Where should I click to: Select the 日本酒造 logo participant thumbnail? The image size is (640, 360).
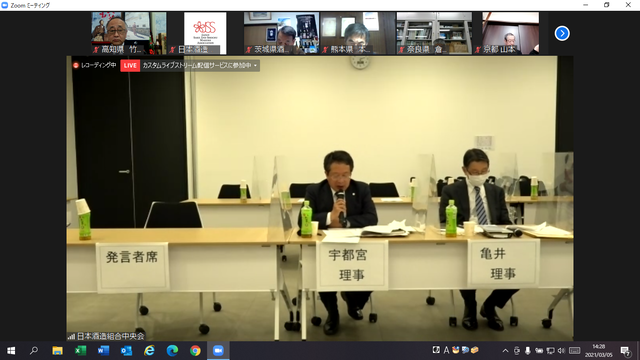(x=205, y=33)
